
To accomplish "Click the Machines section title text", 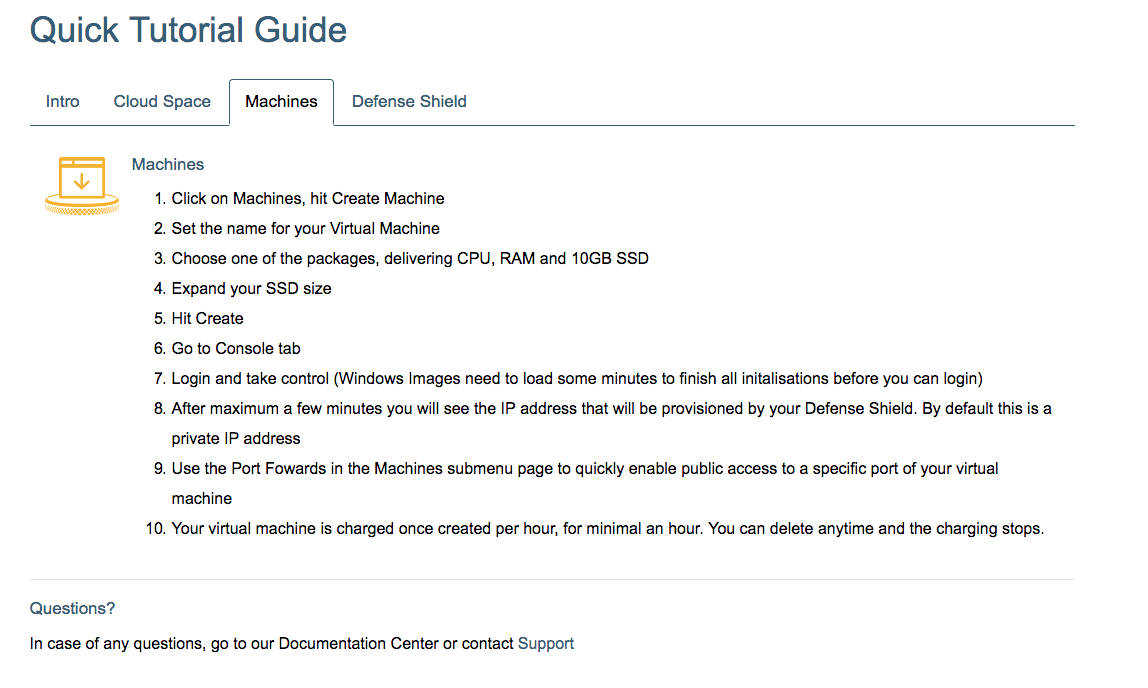I will (168, 165).
